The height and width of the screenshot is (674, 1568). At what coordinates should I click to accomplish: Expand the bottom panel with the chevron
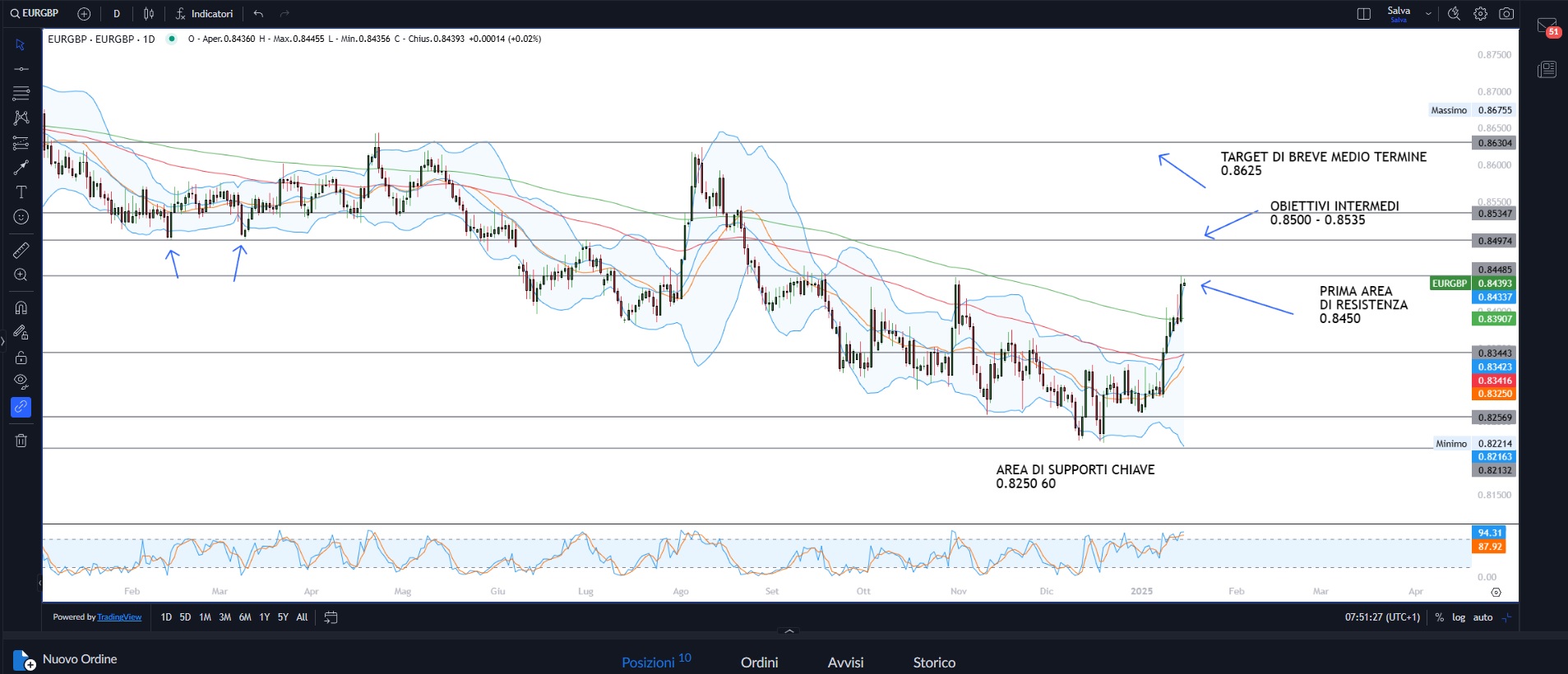789,631
